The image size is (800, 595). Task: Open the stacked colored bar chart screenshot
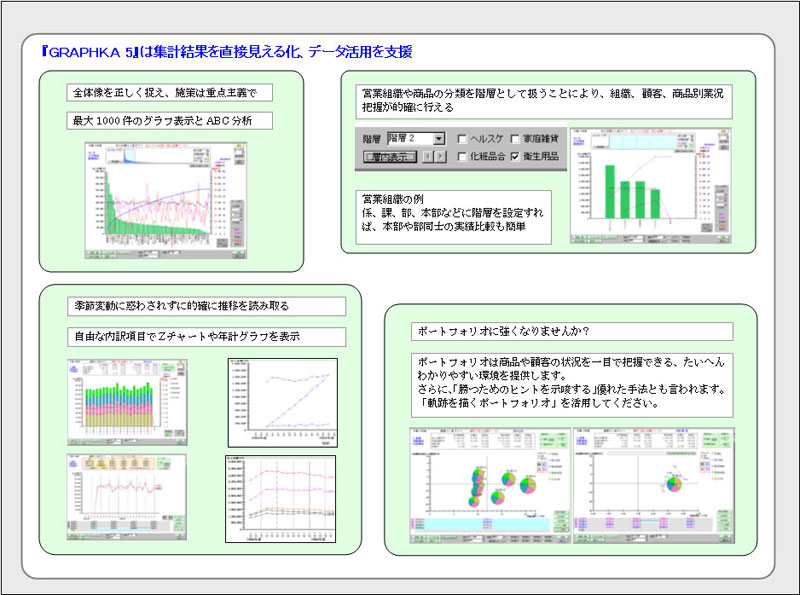pos(127,402)
